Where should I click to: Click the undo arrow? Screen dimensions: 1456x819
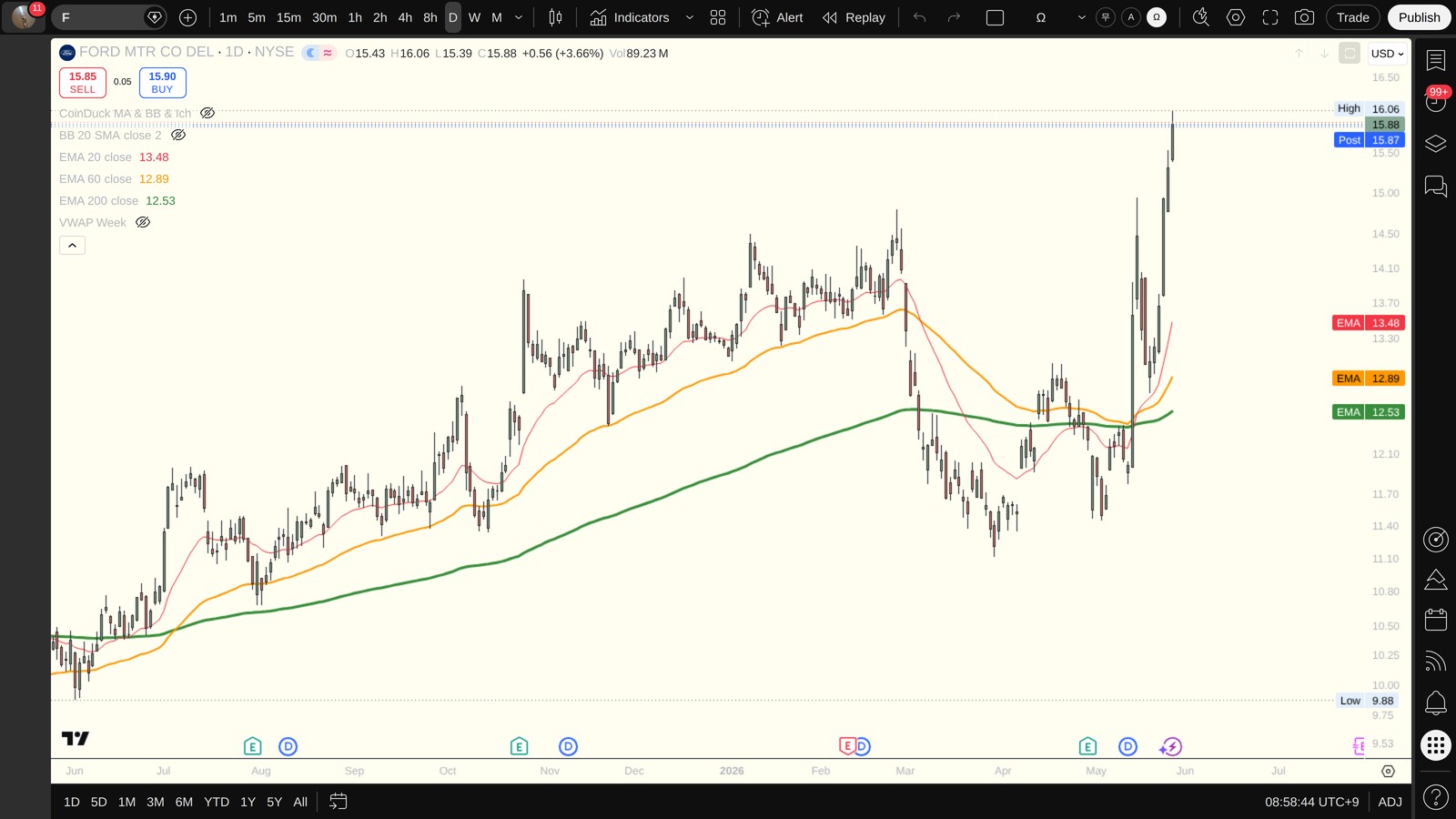920,17
